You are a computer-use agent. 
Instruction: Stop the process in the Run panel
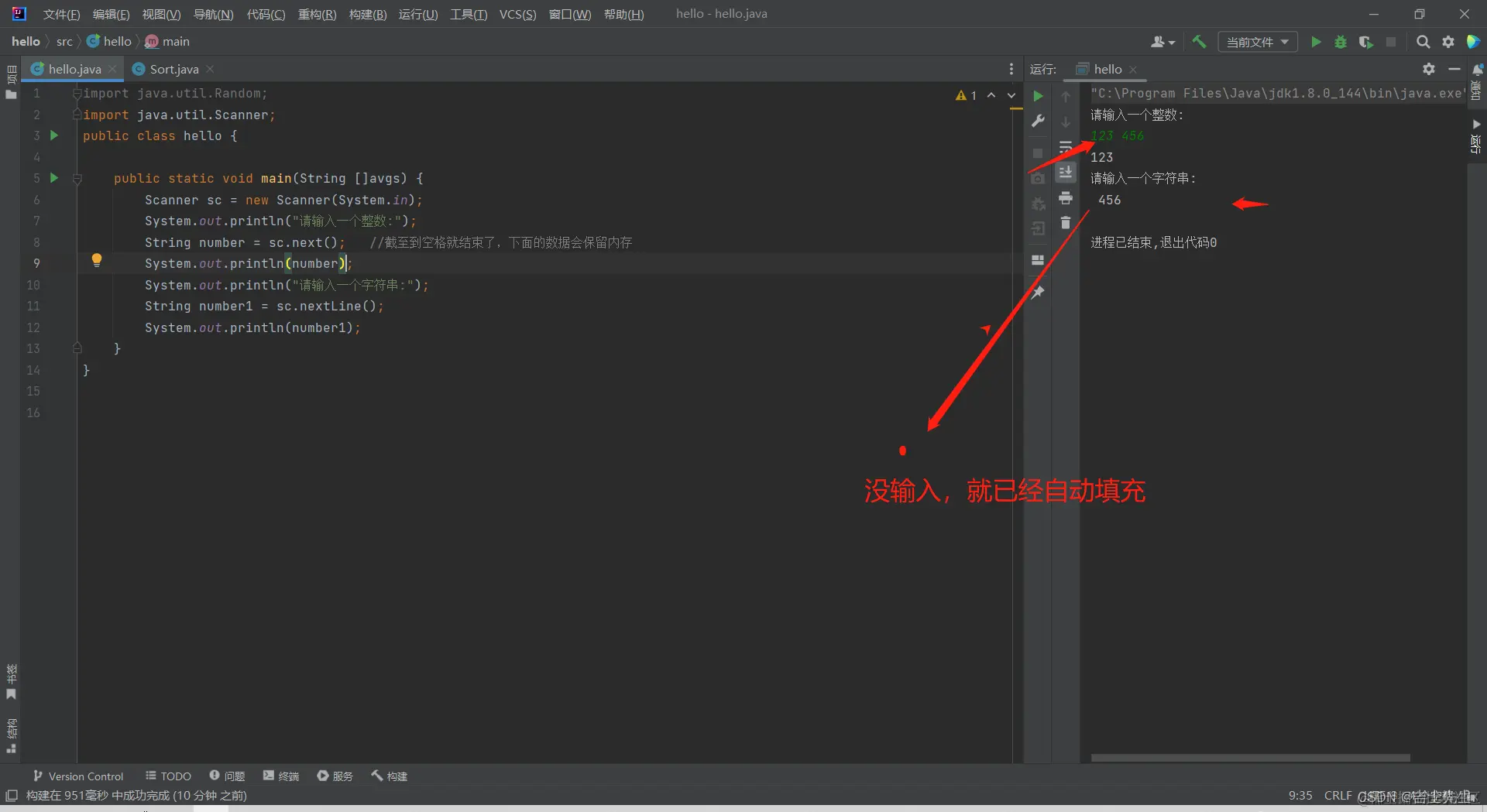(x=1039, y=153)
